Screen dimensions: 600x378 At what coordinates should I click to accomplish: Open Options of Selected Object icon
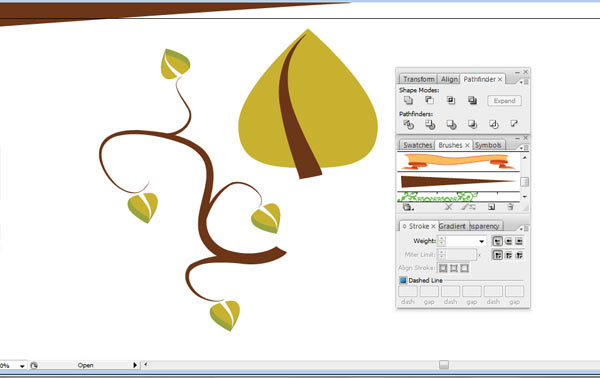[x=468, y=207]
